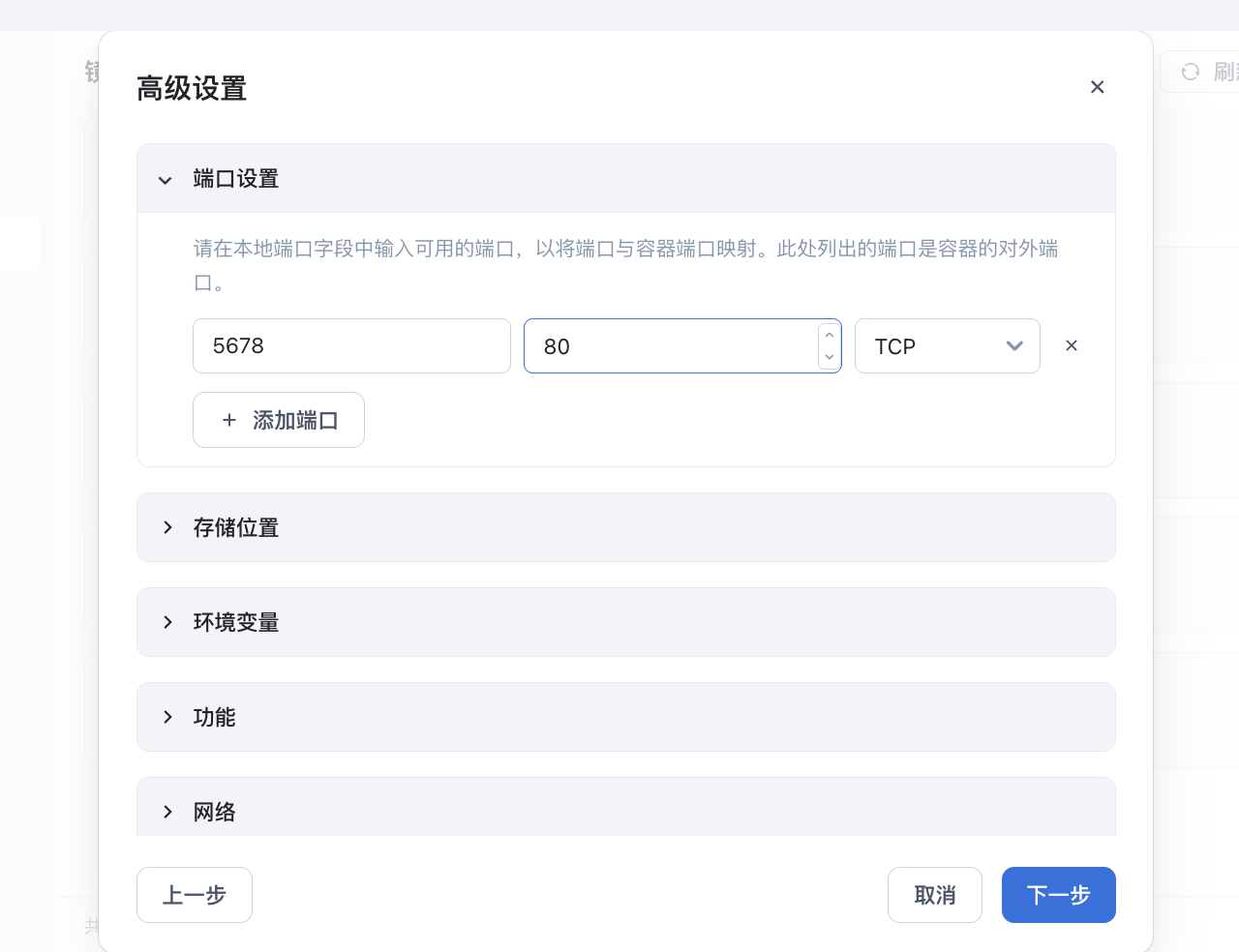Click the 功能 section title

click(215, 717)
